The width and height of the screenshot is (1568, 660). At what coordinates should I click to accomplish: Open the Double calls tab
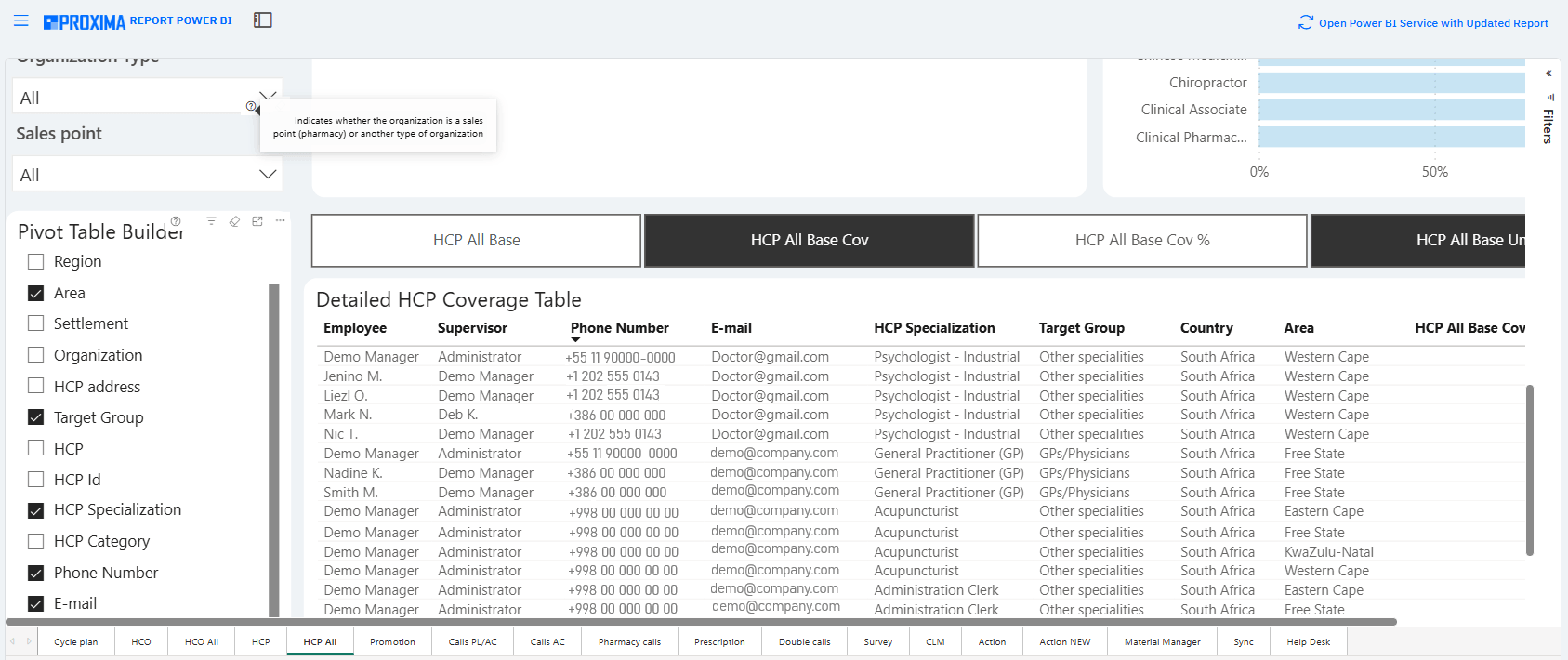805,642
